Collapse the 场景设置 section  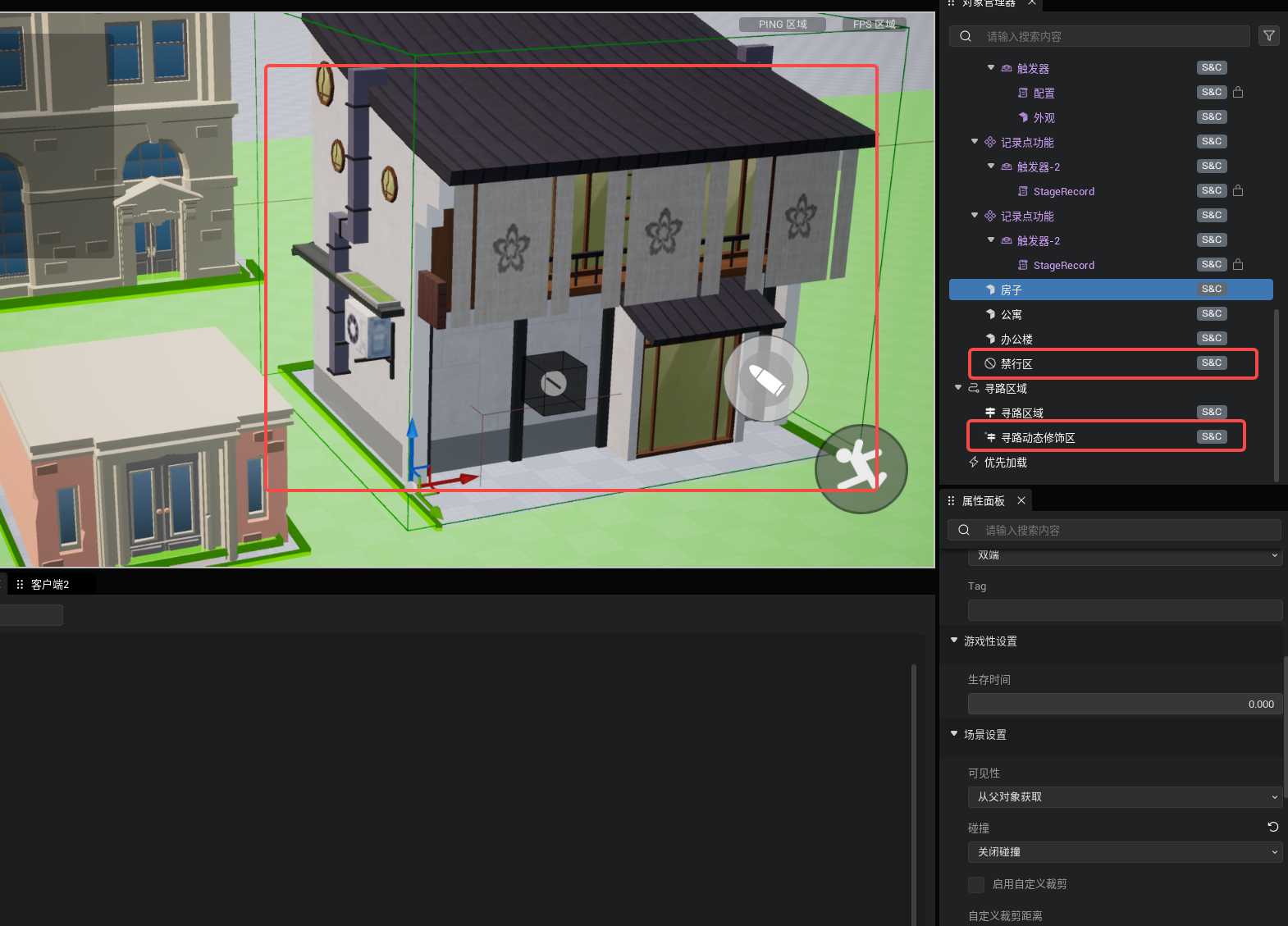coord(954,733)
